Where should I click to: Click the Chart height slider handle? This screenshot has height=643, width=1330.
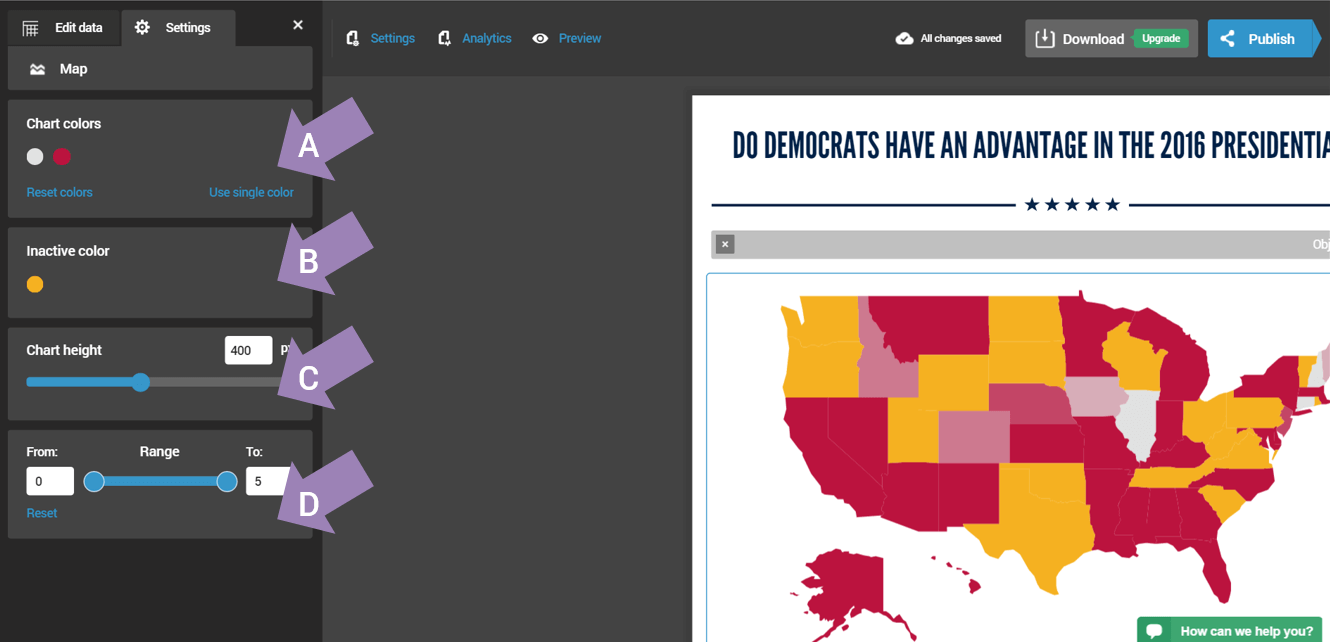pyautogui.click(x=141, y=382)
